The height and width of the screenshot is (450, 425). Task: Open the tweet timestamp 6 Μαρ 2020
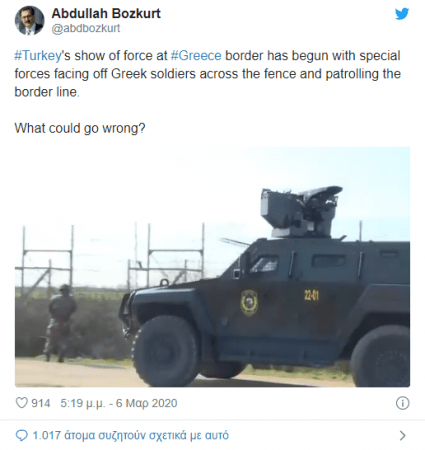tap(119, 403)
